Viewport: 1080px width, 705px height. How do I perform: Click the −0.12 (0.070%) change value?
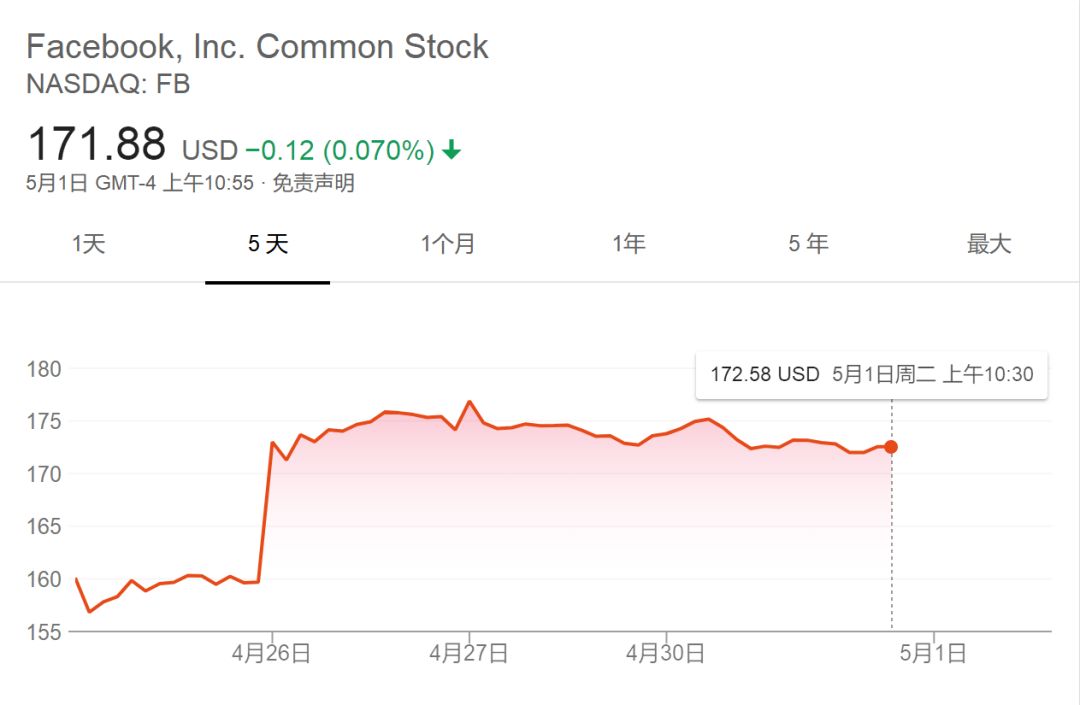[x=340, y=151]
